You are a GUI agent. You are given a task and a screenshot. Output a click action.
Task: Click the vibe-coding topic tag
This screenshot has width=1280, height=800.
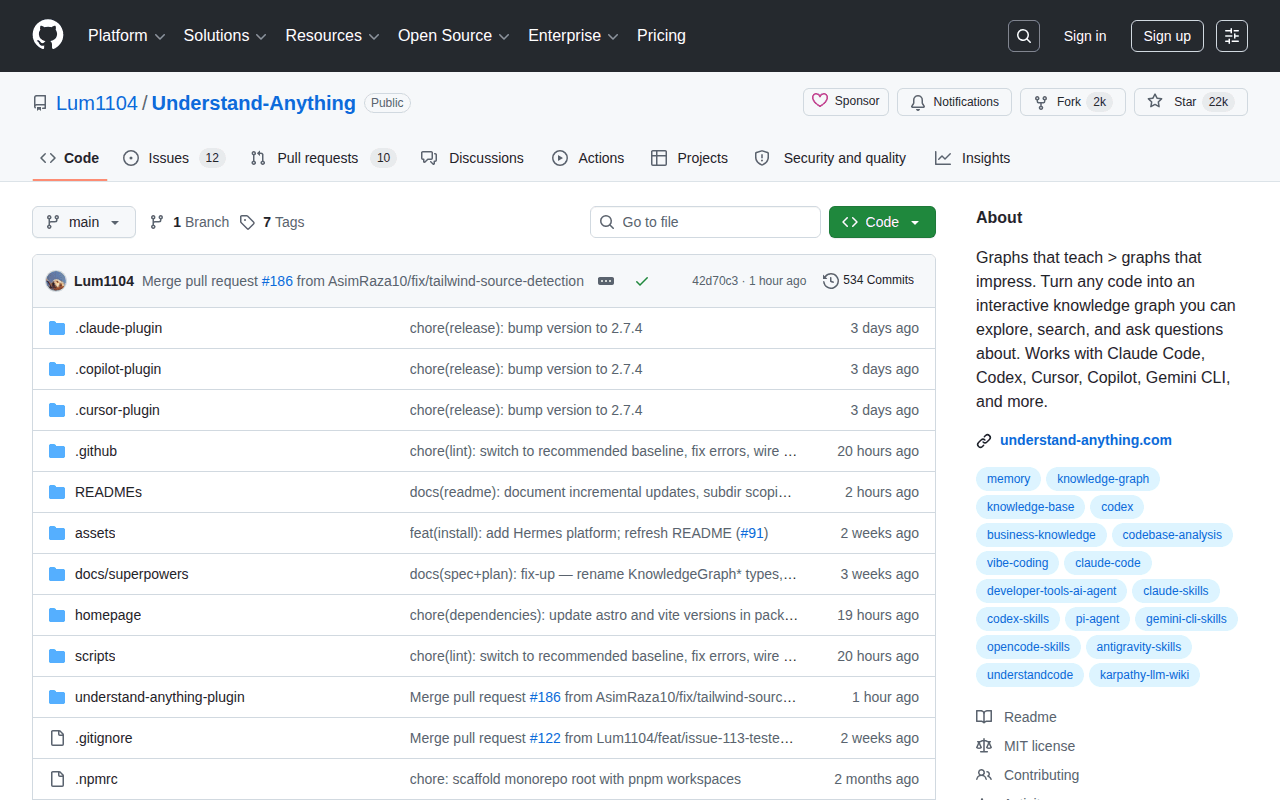pyautogui.click(x=1018, y=563)
